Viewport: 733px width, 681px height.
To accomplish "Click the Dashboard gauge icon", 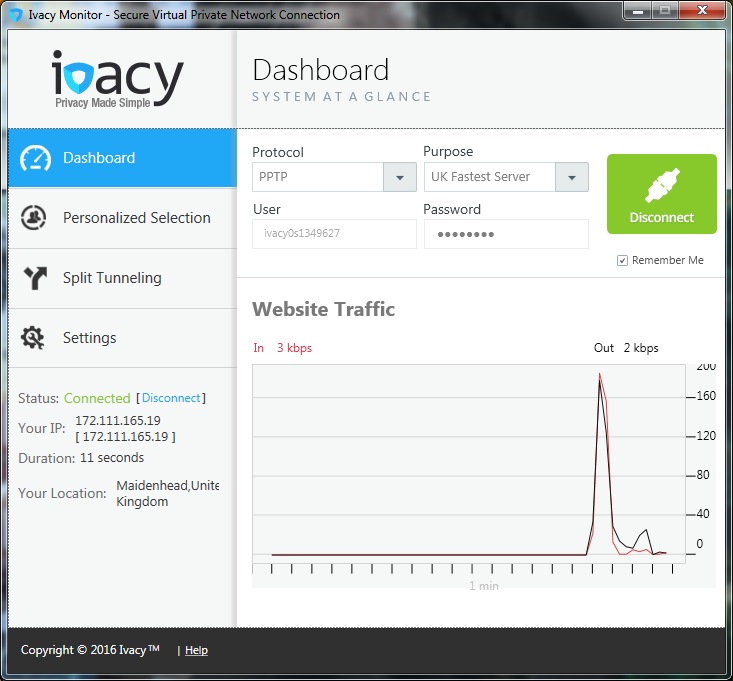I will pos(35,158).
